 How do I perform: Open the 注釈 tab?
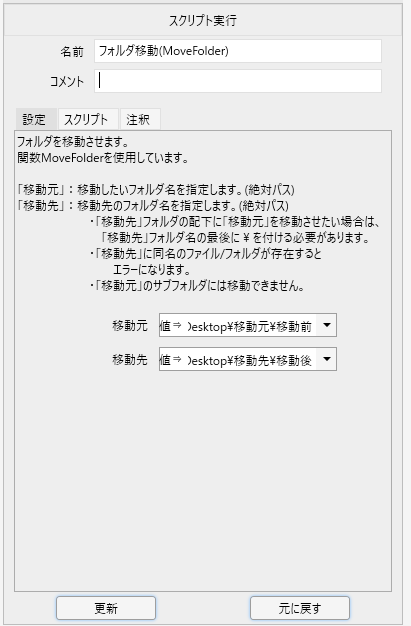140,119
